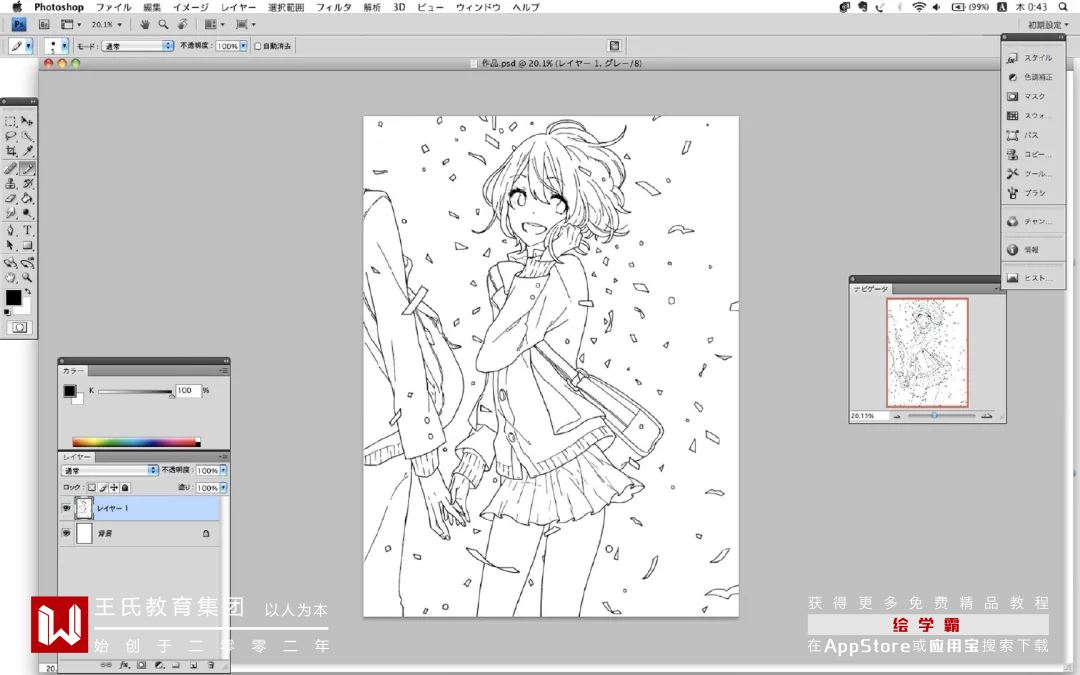Open the tool preset picker arrow
Image resolution: width=1080 pixels, height=675 pixels.
pos(29,46)
